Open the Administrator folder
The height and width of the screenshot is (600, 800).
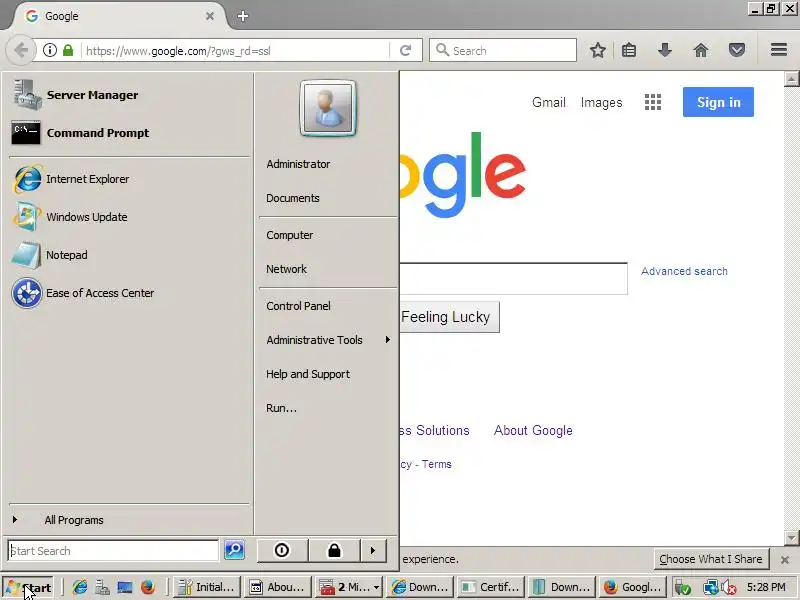(298, 164)
